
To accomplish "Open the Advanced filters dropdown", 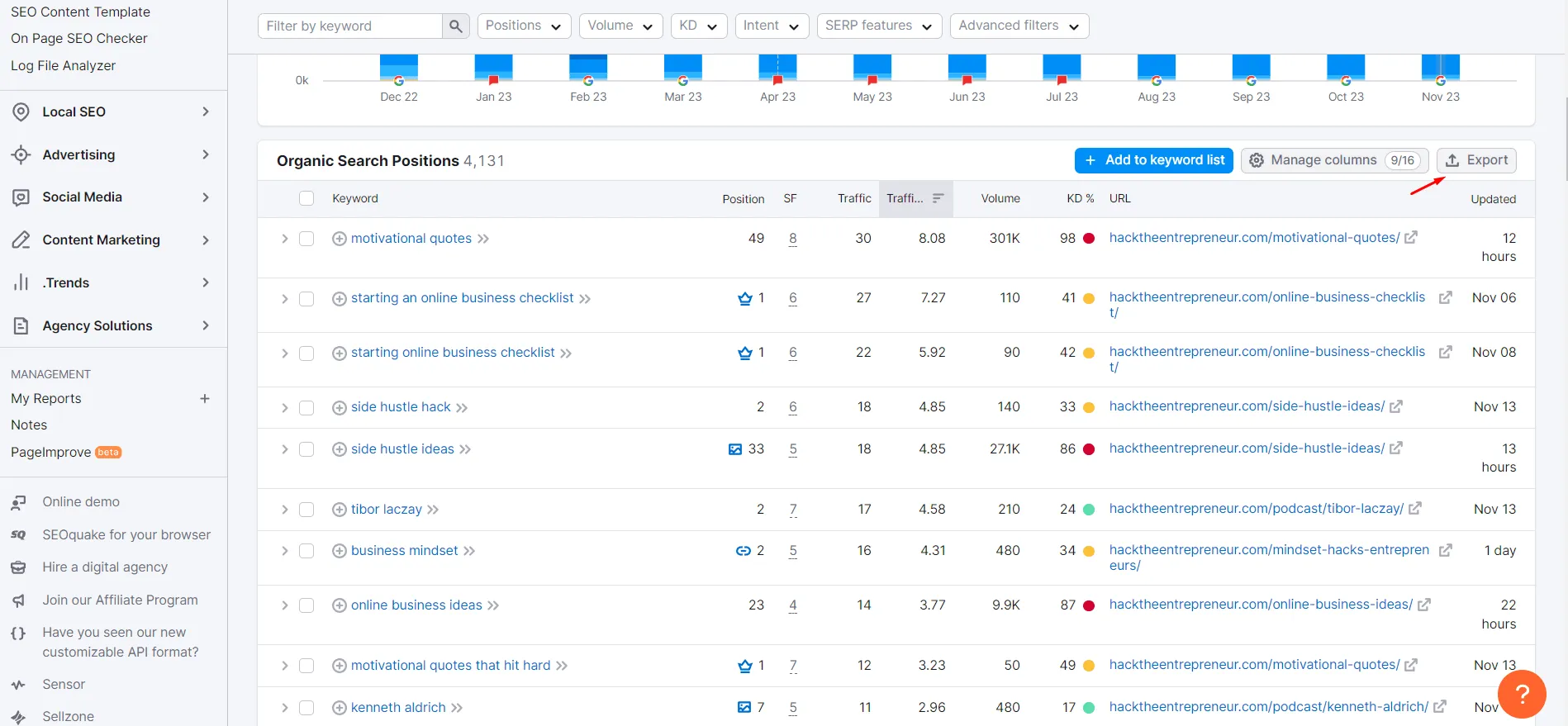I will [1019, 26].
